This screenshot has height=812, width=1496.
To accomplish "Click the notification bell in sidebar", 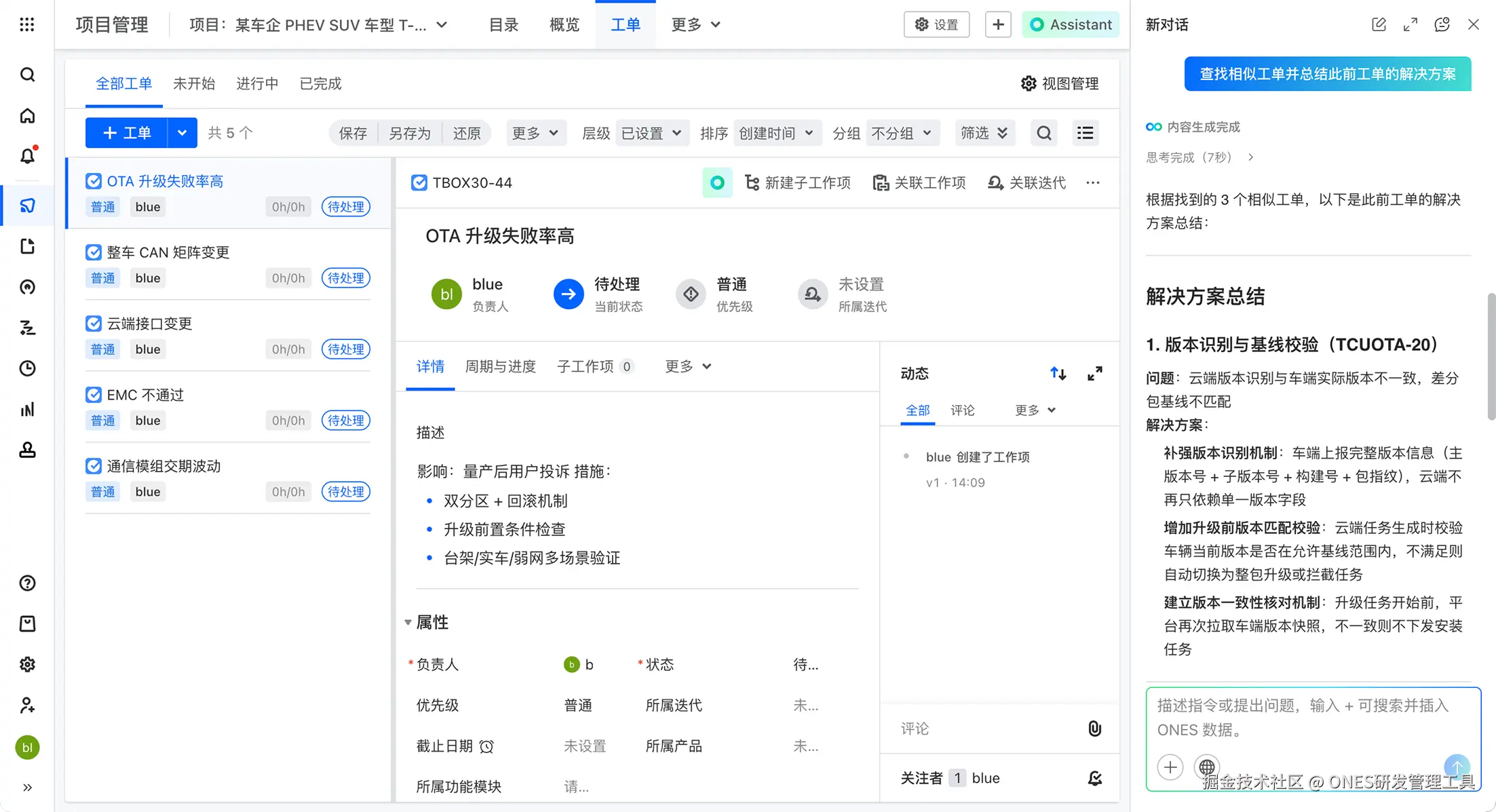I will [27, 156].
